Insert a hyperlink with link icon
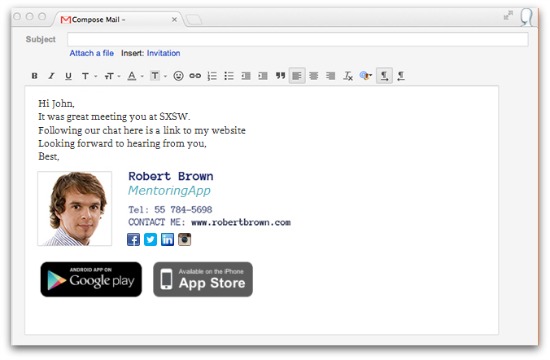This screenshot has height=360, width=550. click(195, 76)
